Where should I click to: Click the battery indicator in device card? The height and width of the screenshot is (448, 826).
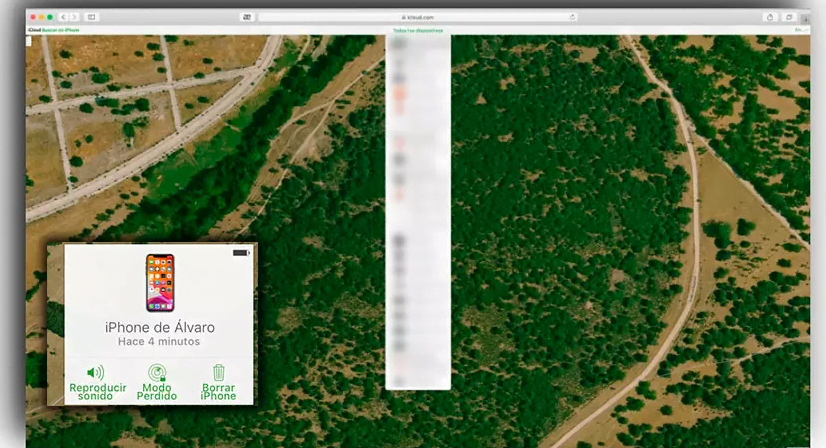[241, 253]
